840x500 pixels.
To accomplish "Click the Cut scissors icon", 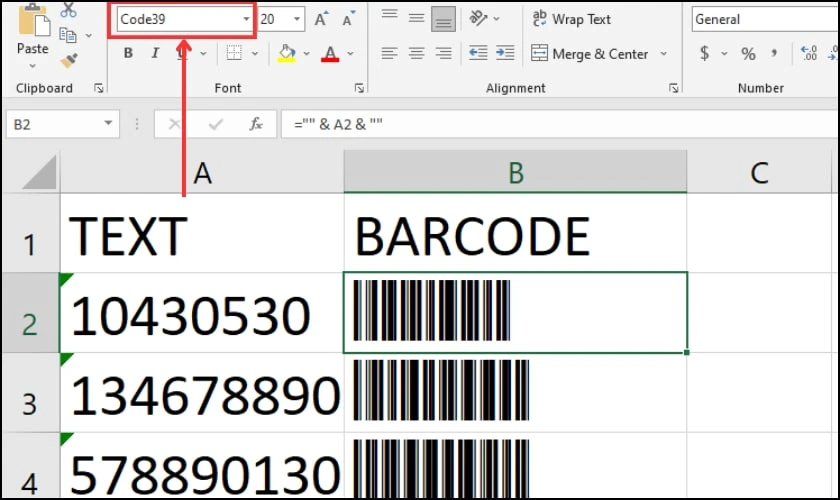I will pyautogui.click(x=68, y=10).
